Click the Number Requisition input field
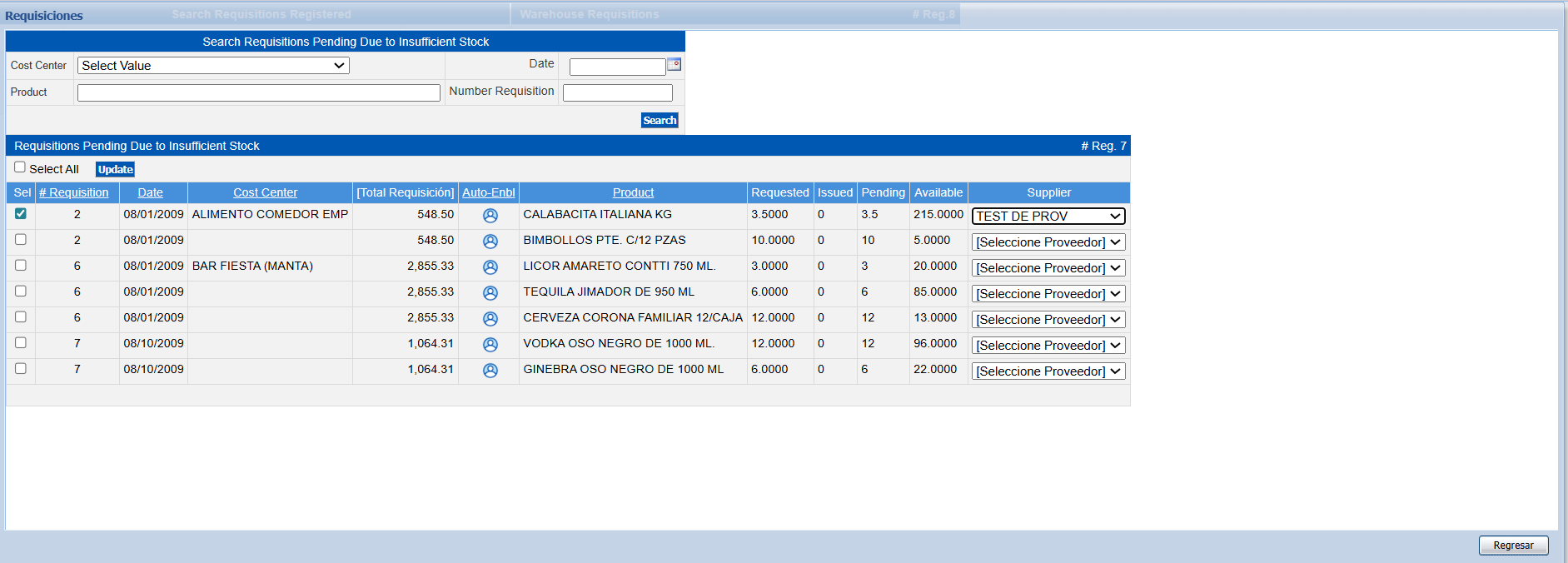The image size is (1568, 563). 617,92
